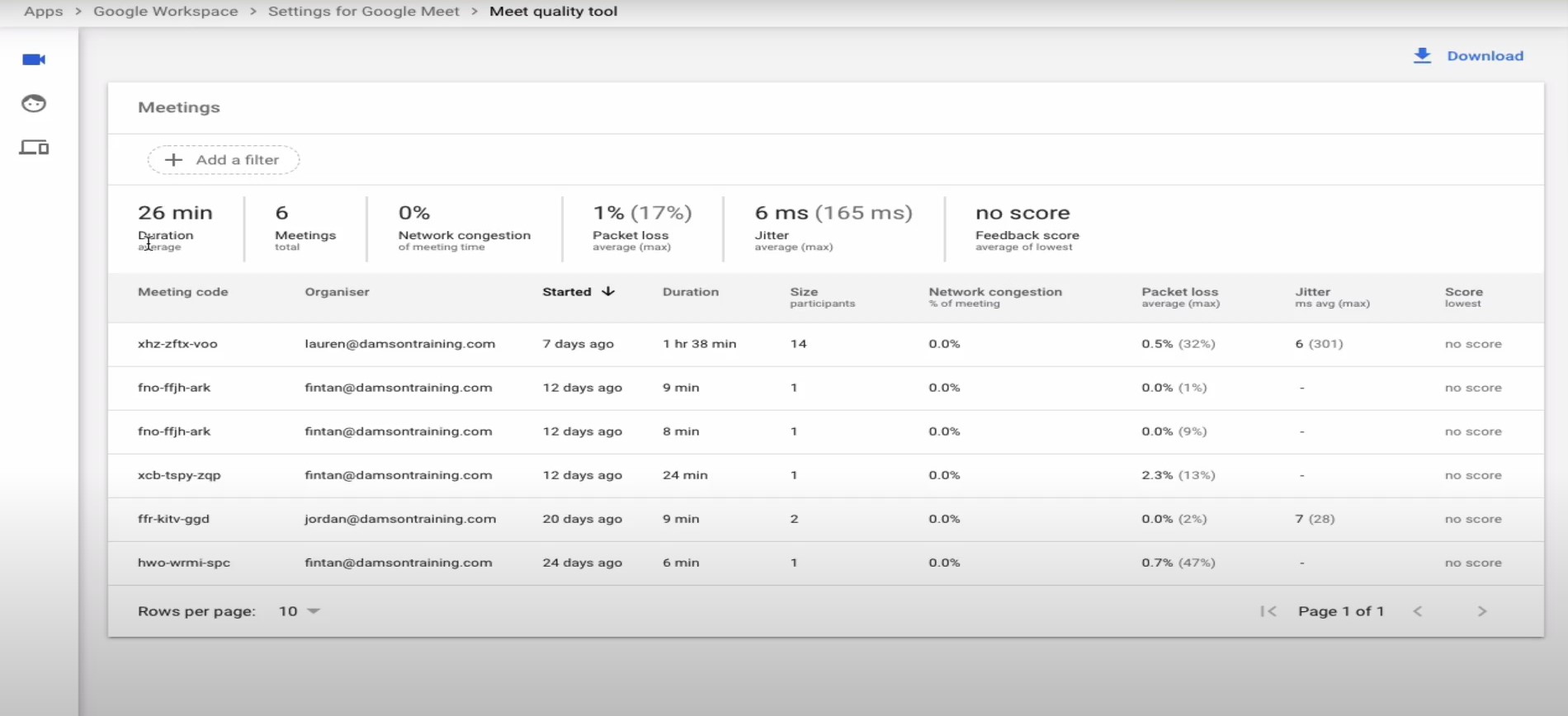1568x716 pixels.
Task: Navigate to Google Workspace breadcrumb
Action: click(x=166, y=12)
